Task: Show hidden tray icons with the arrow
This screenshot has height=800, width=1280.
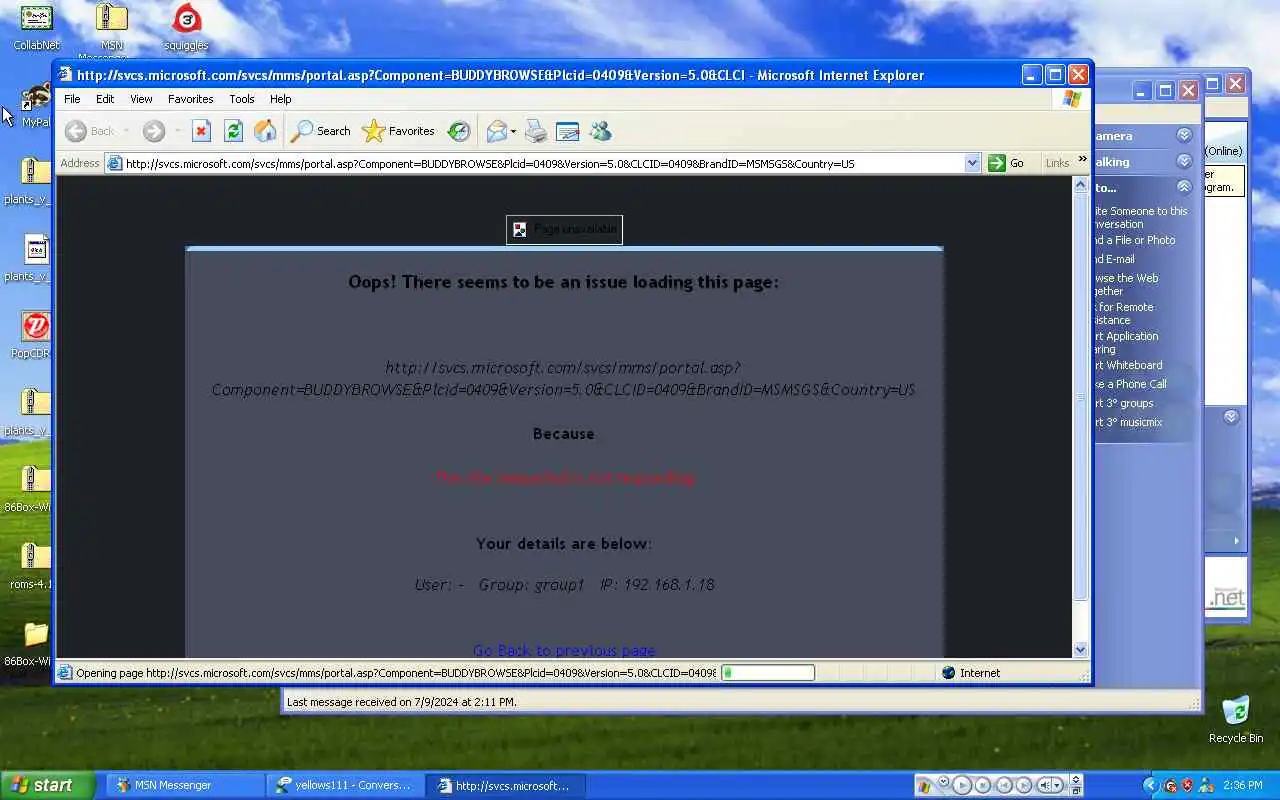Action: pos(1150,785)
